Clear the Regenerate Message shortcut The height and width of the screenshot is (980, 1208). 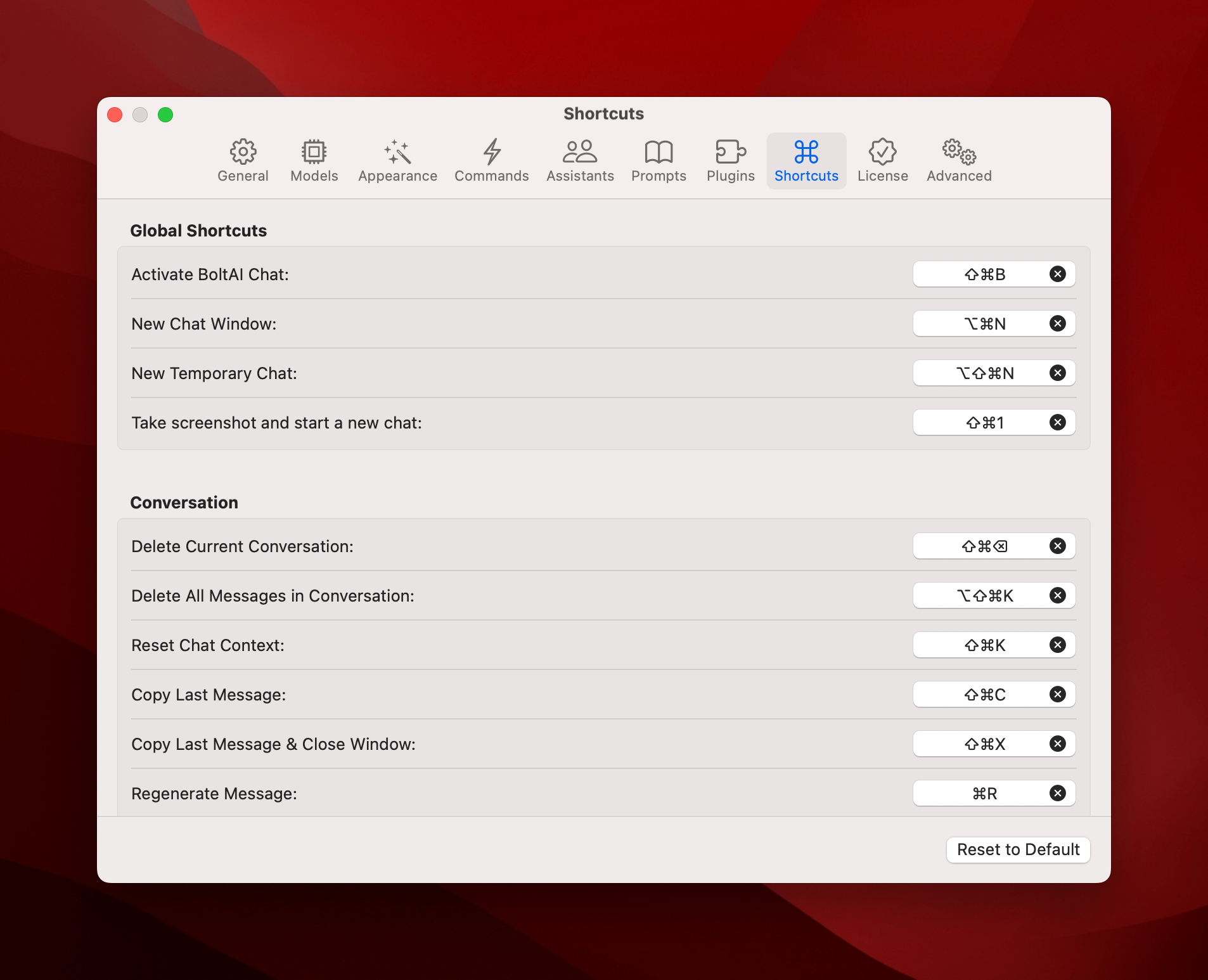click(1057, 793)
